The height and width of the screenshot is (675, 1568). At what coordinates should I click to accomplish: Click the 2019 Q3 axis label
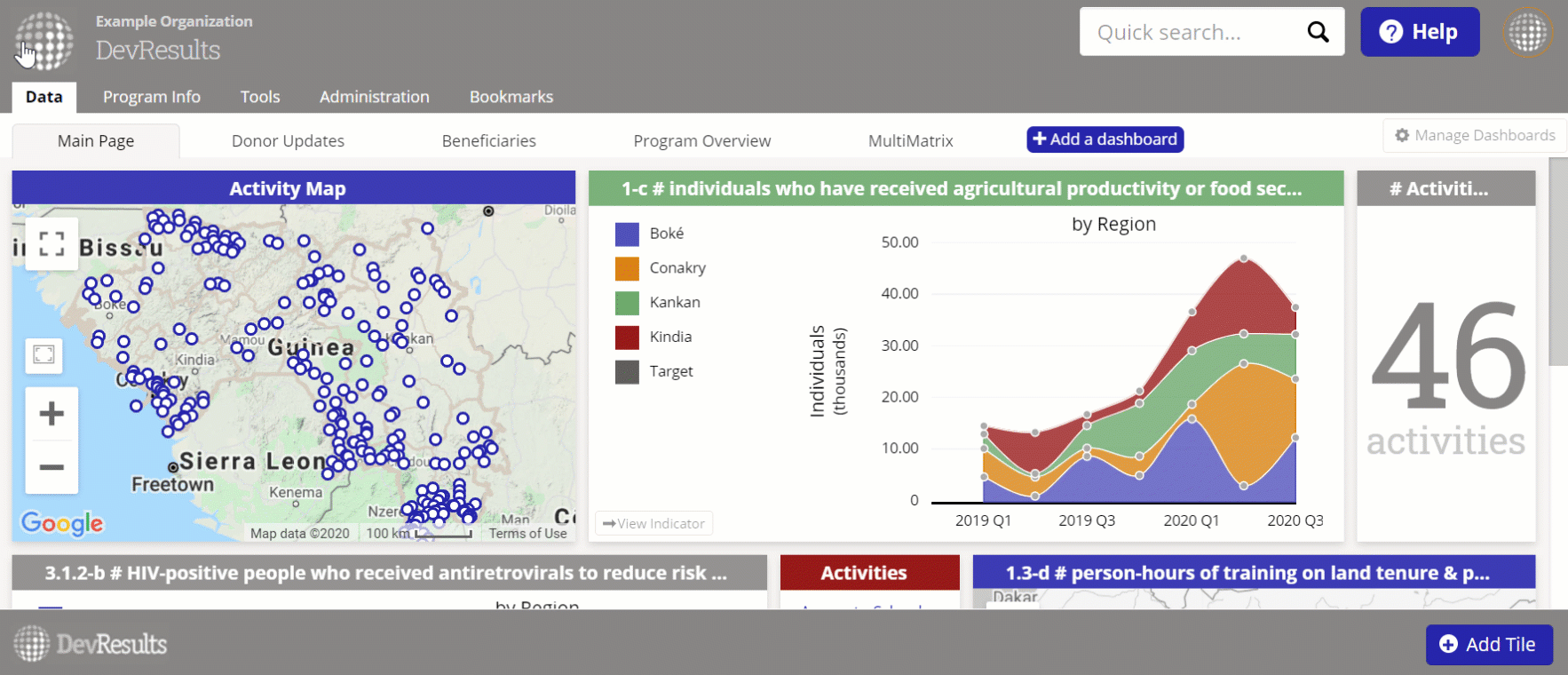point(1087,520)
